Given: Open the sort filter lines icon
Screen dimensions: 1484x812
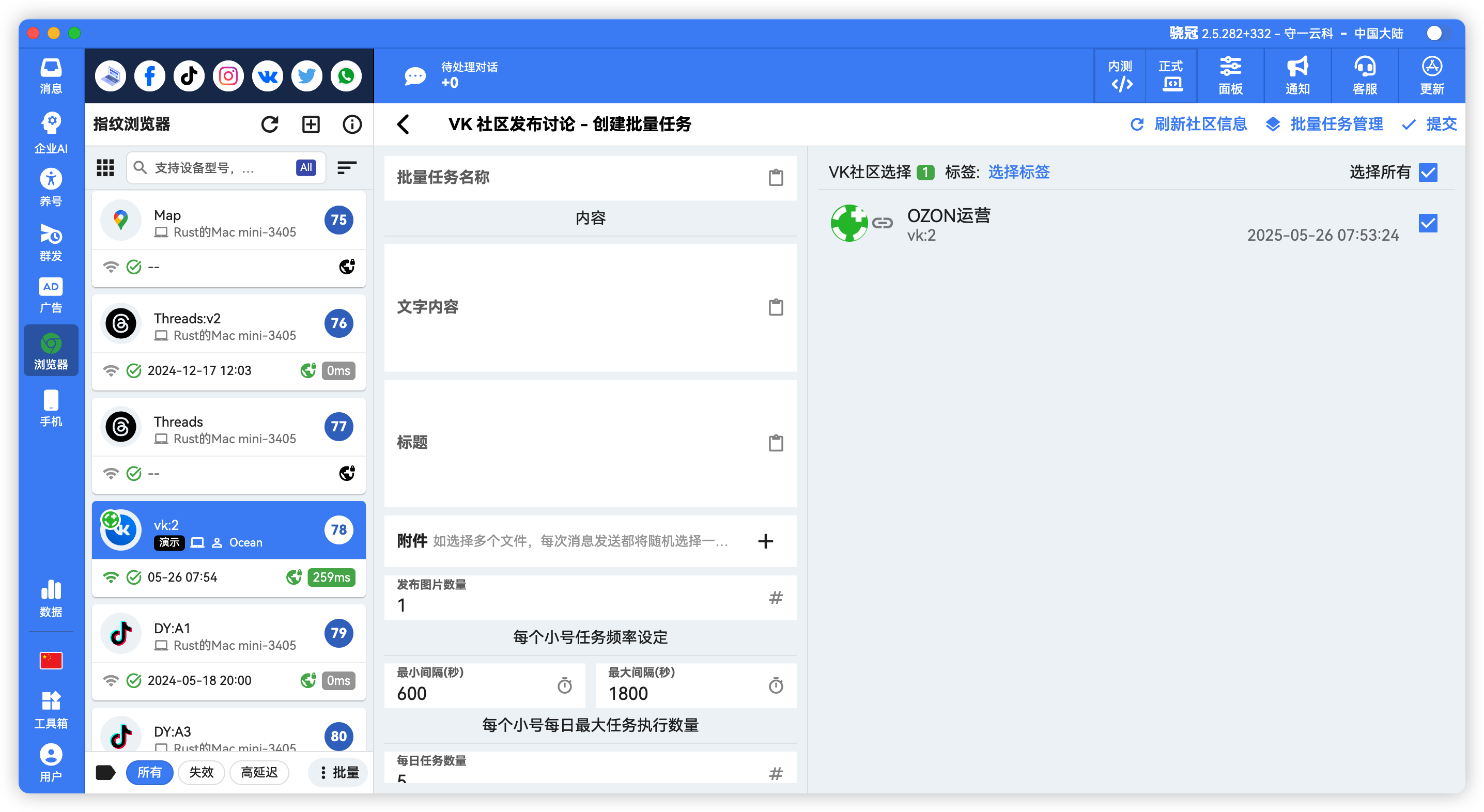Looking at the screenshot, I should click(346, 167).
